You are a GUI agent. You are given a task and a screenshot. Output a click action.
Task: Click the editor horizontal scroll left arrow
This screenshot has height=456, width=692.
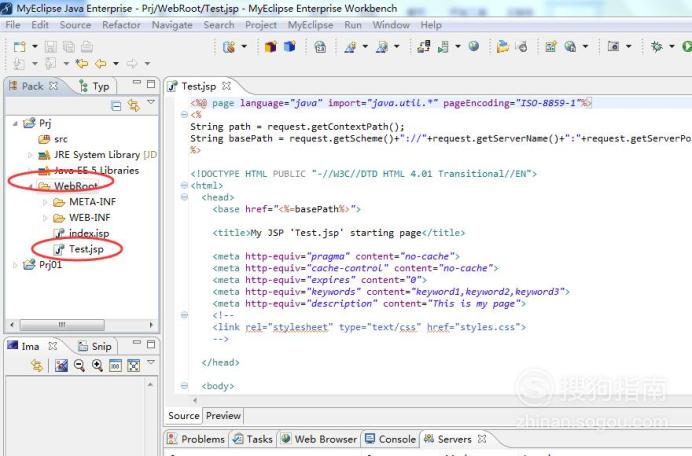[x=195, y=400]
